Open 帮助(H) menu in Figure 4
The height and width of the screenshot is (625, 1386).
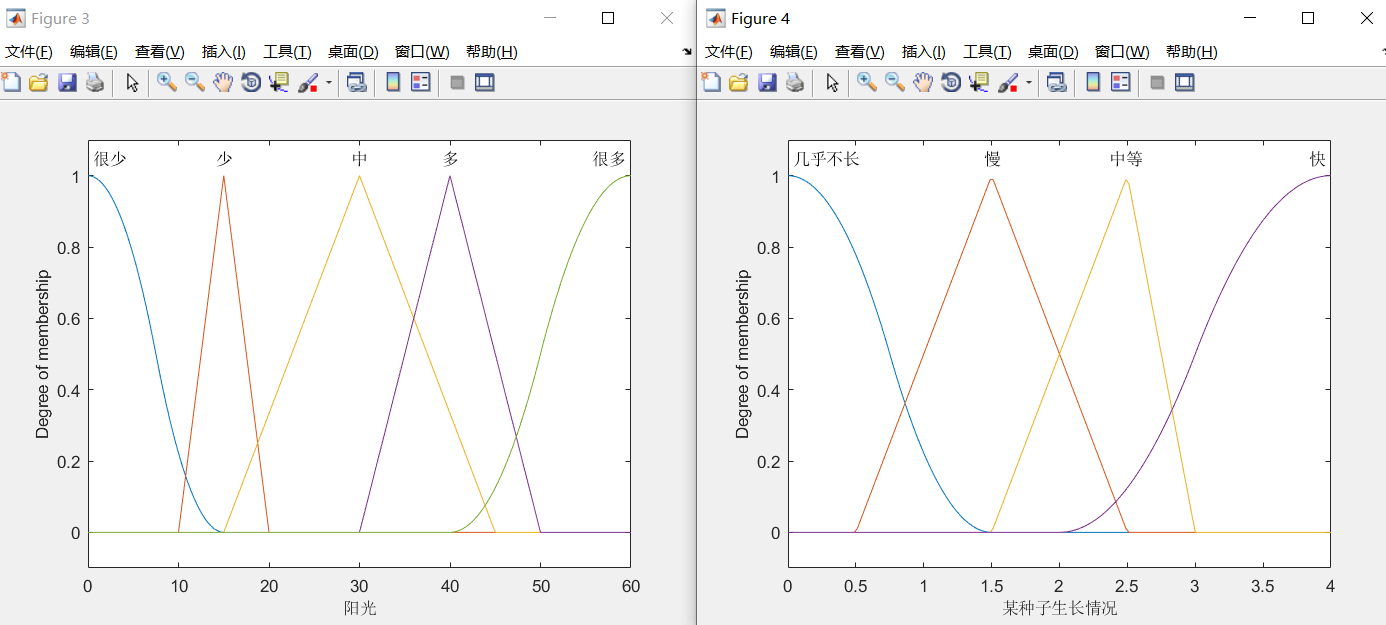pyautogui.click(x=1191, y=52)
